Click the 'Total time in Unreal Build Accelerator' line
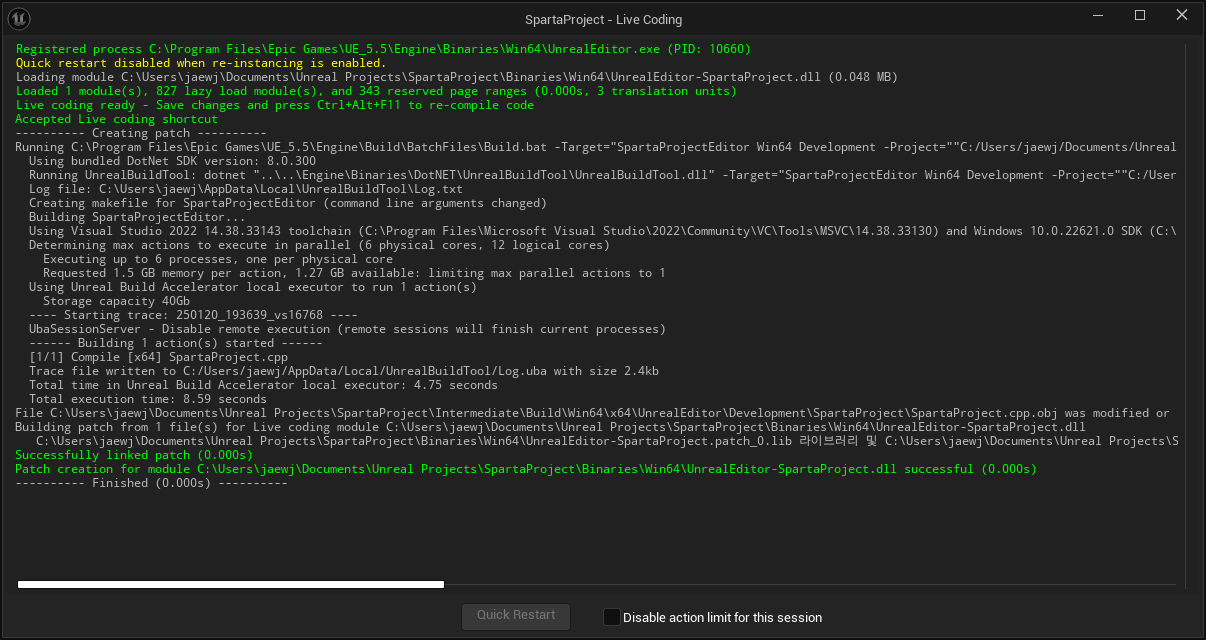This screenshot has width=1206, height=640. 263,385
